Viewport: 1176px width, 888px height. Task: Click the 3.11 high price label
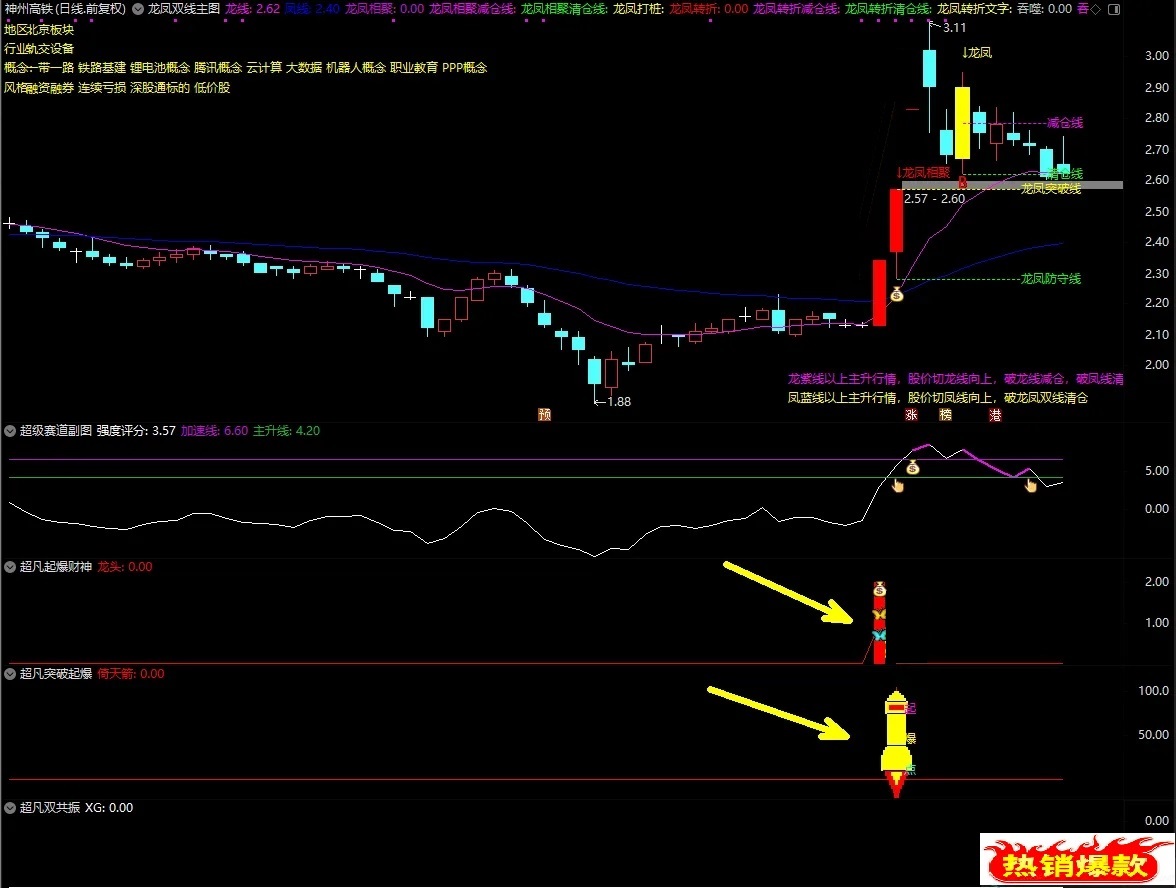click(955, 28)
